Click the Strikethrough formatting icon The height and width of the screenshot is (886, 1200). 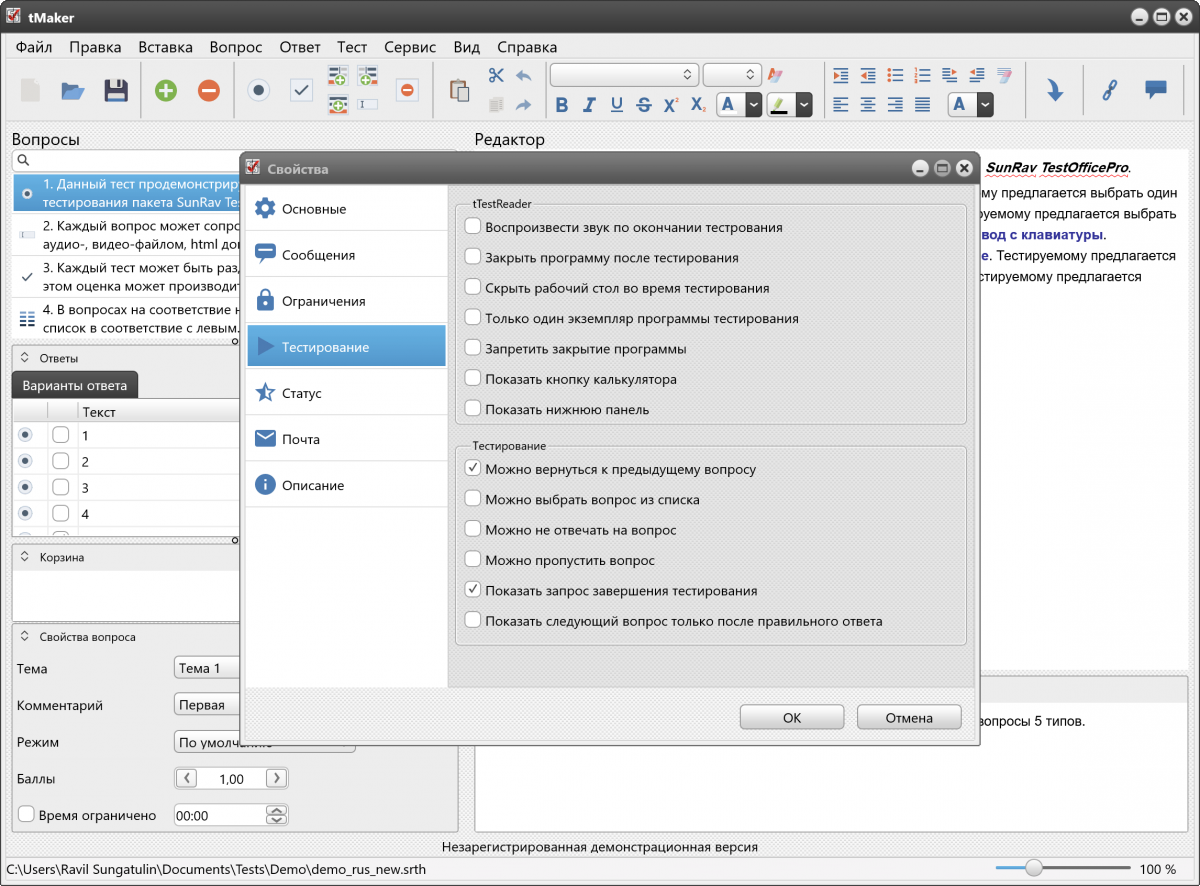pyautogui.click(x=644, y=105)
